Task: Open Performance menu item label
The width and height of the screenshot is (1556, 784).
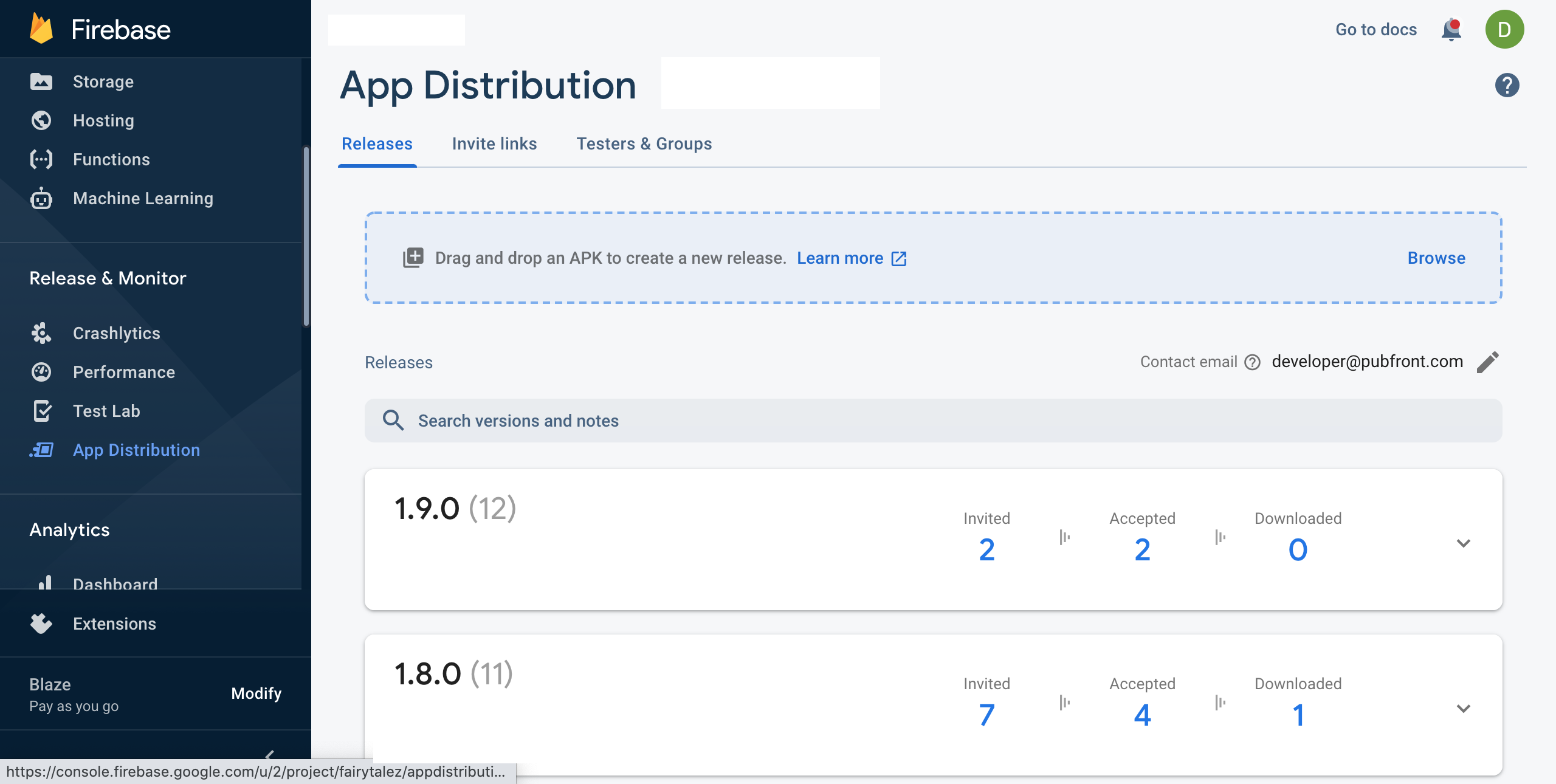Action: pos(124,372)
